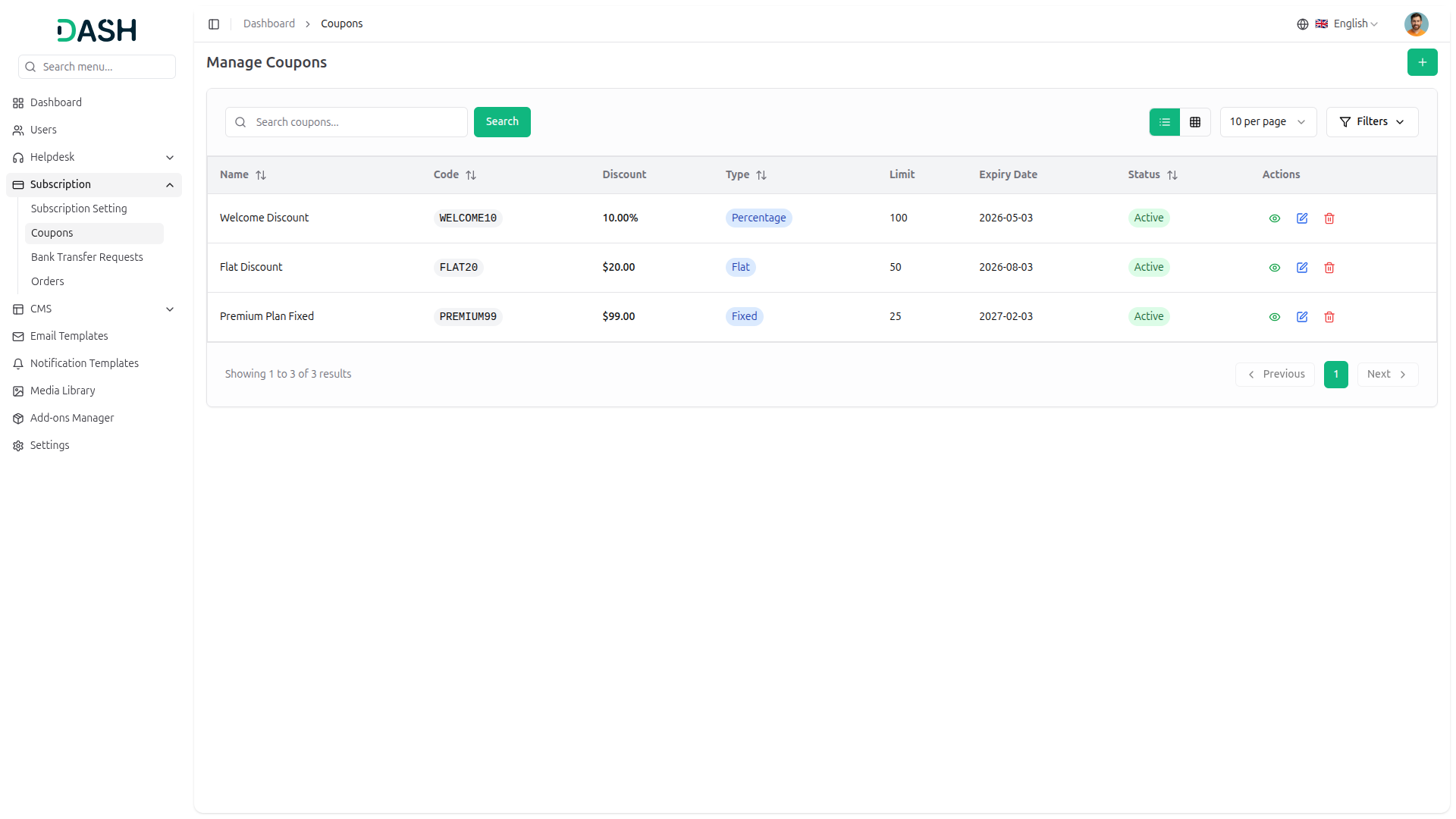Delete the Welcome Discount coupon

(x=1329, y=218)
